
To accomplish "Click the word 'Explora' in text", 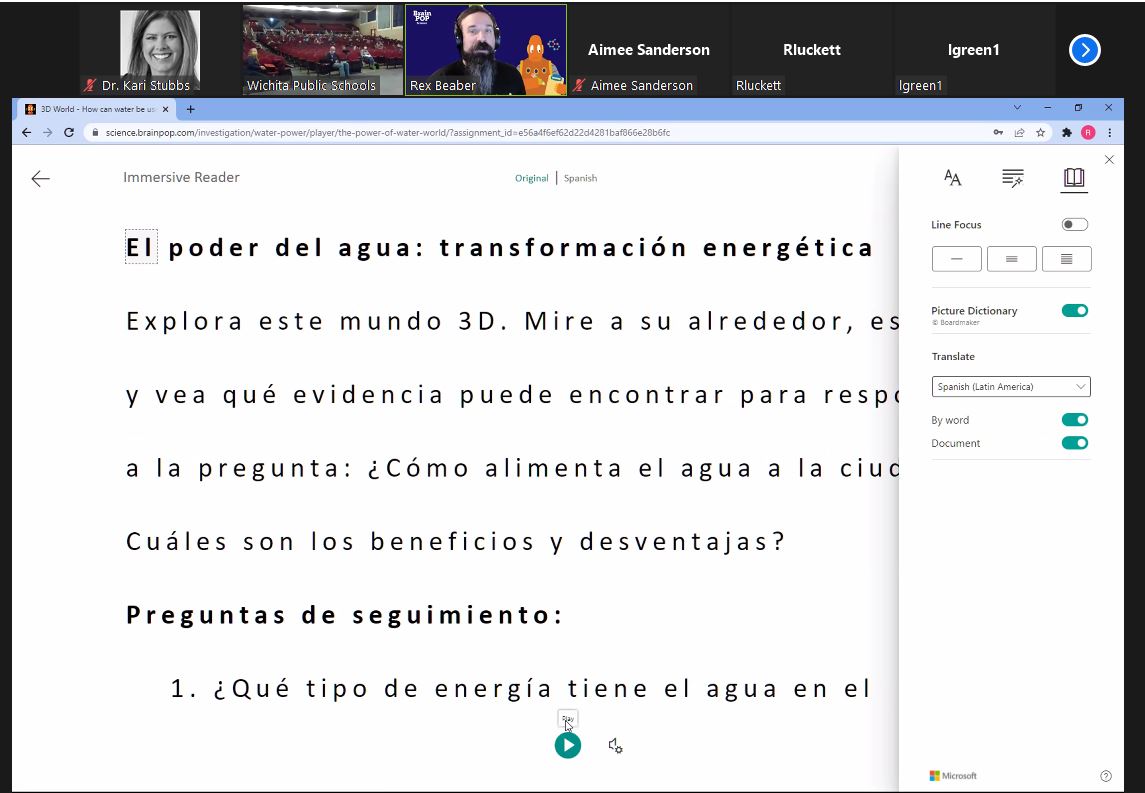I will pyautogui.click(x=184, y=321).
